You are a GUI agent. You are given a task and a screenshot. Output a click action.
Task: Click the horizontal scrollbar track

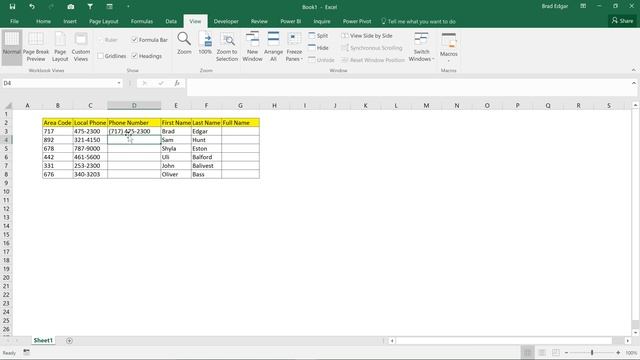click(x=504, y=340)
